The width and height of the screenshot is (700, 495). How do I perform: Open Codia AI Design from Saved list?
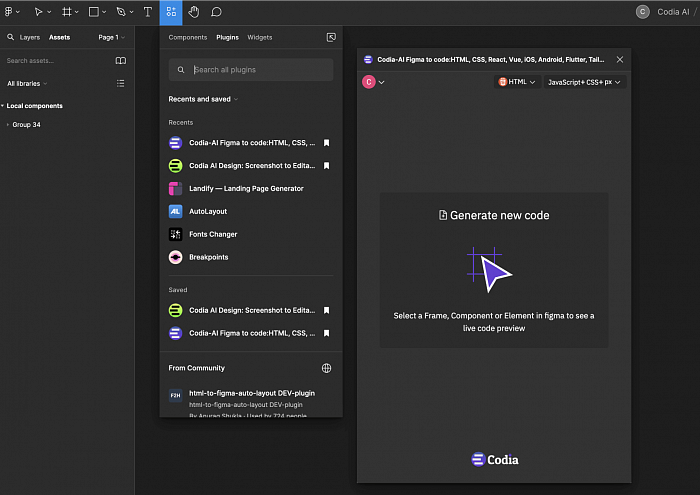tap(242, 310)
